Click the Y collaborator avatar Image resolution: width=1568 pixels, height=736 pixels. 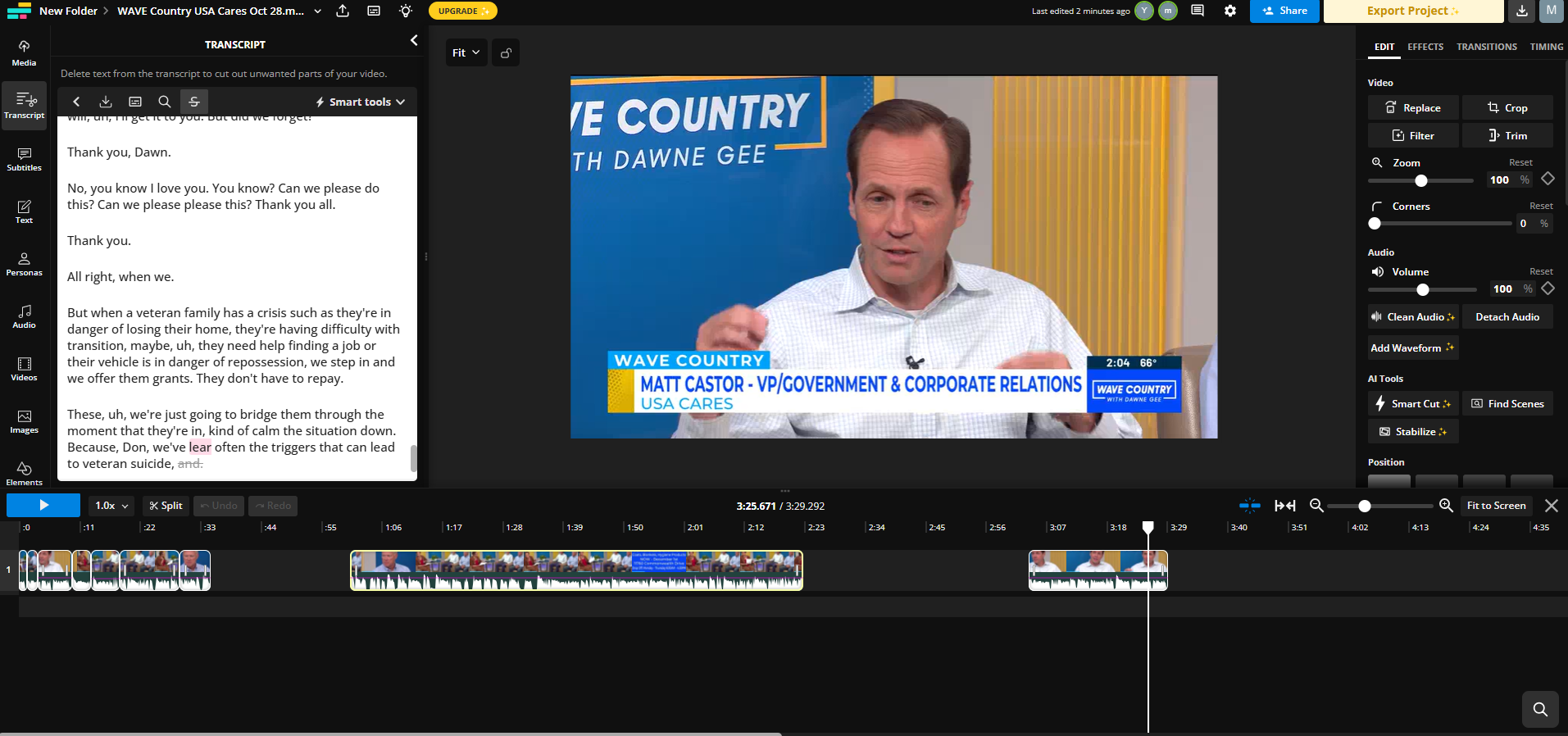1144,11
